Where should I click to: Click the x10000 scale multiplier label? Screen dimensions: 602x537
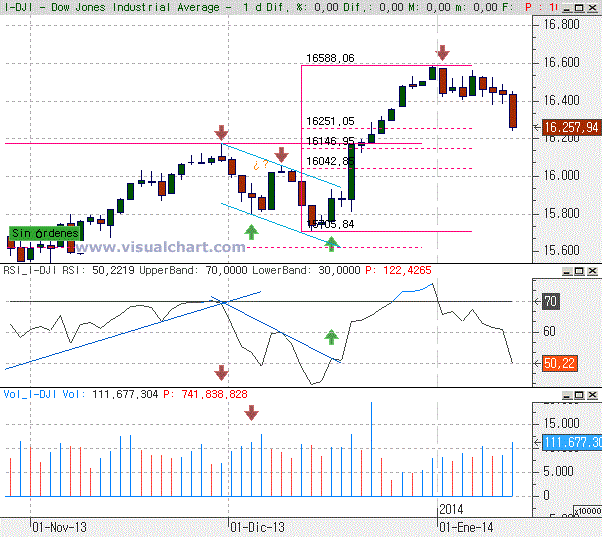coord(588,511)
